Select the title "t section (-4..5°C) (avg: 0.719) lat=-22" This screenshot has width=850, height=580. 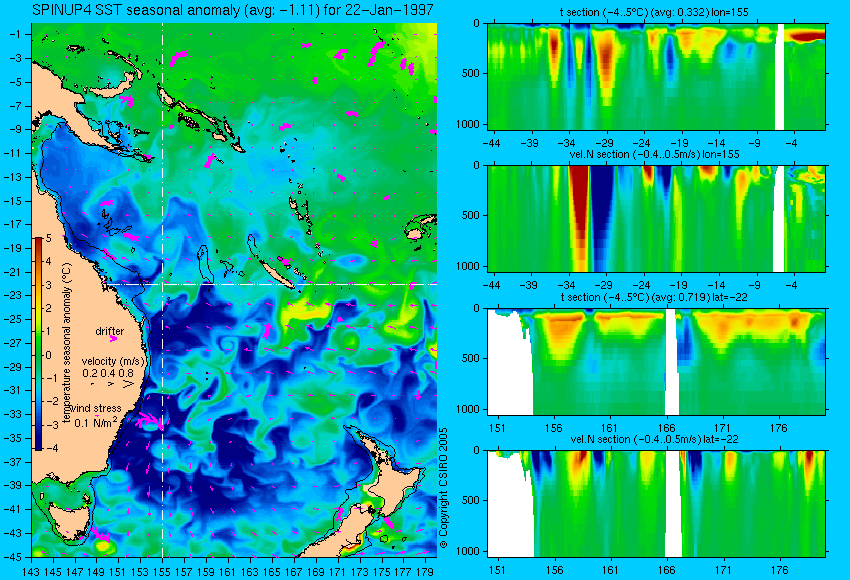[654, 297]
